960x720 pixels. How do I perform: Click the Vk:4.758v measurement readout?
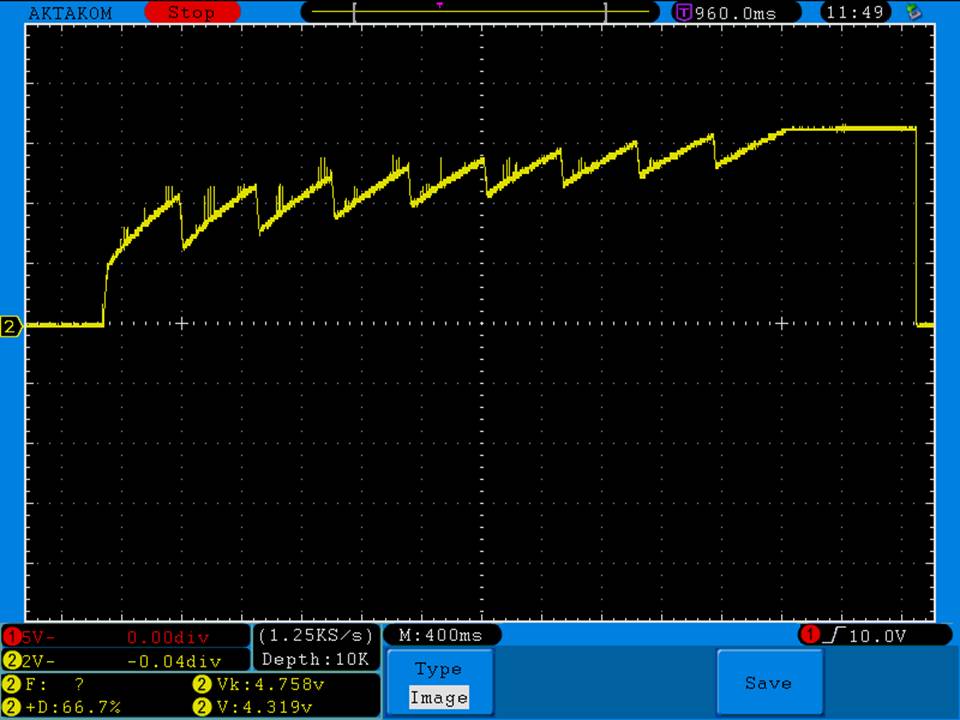click(x=283, y=685)
